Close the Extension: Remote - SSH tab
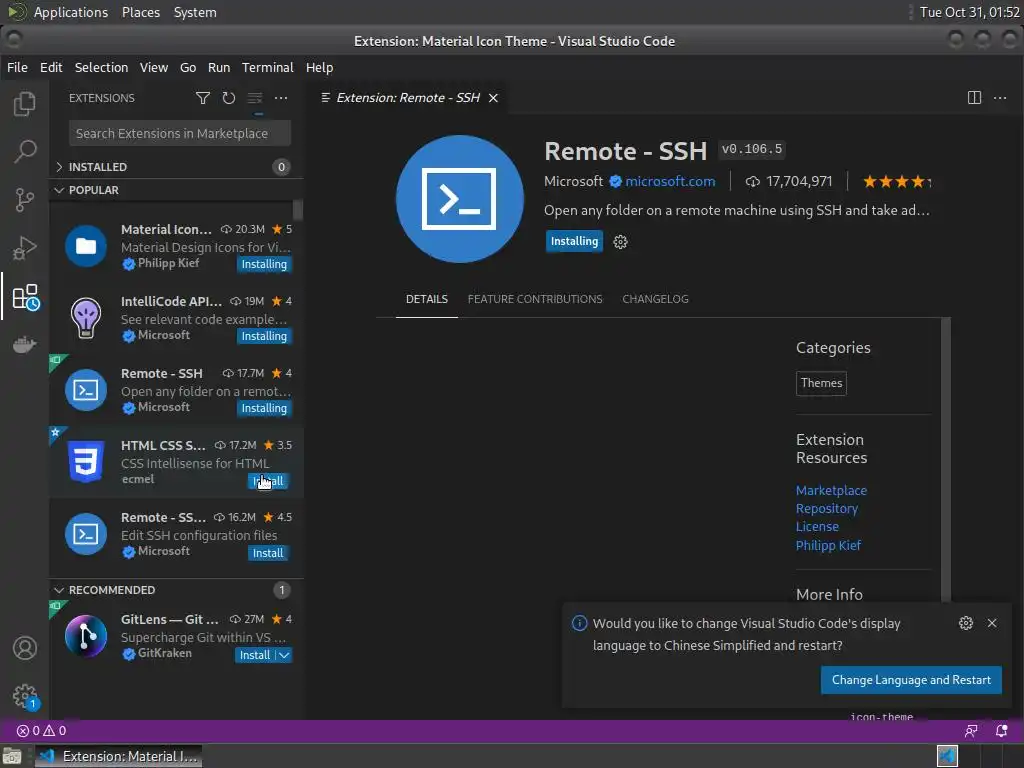 click(x=494, y=98)
